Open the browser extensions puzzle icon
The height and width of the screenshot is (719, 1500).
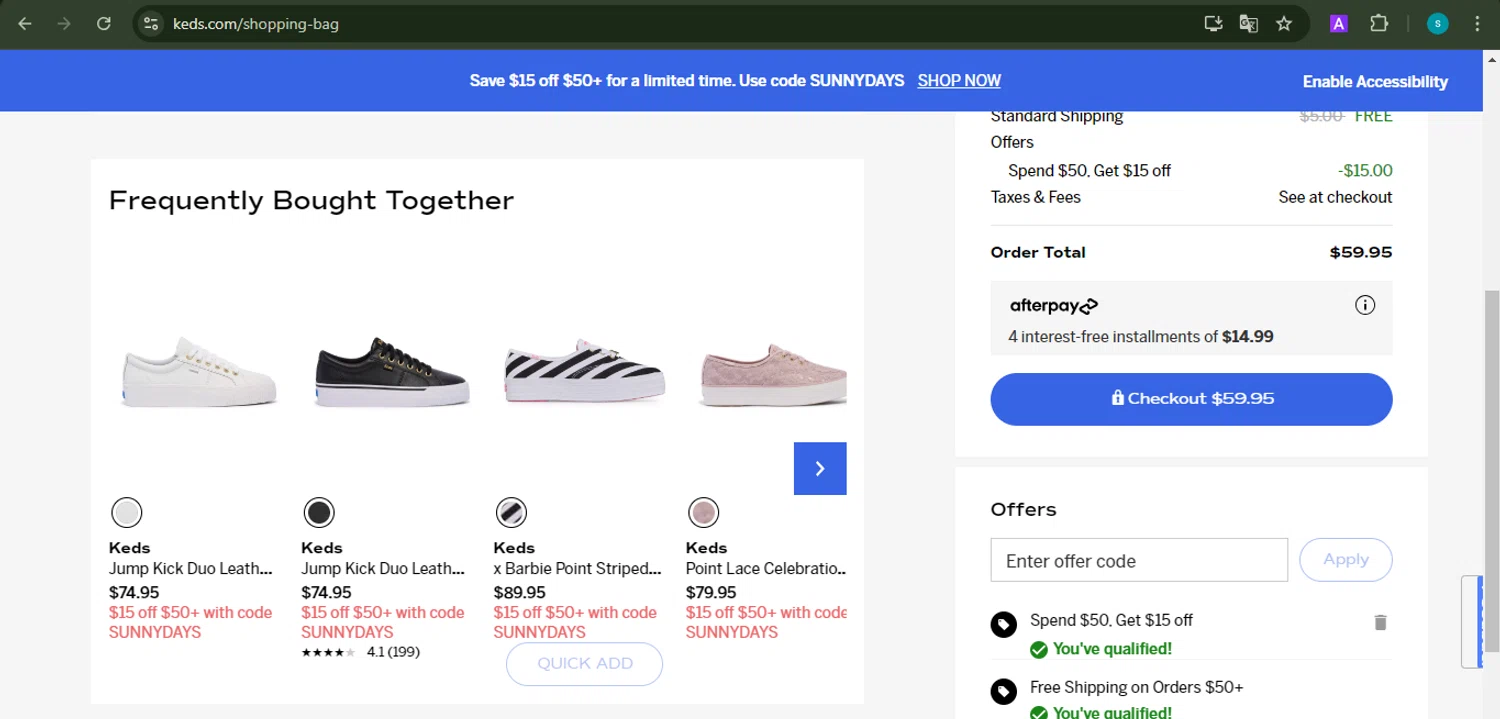click(1379, 23)
